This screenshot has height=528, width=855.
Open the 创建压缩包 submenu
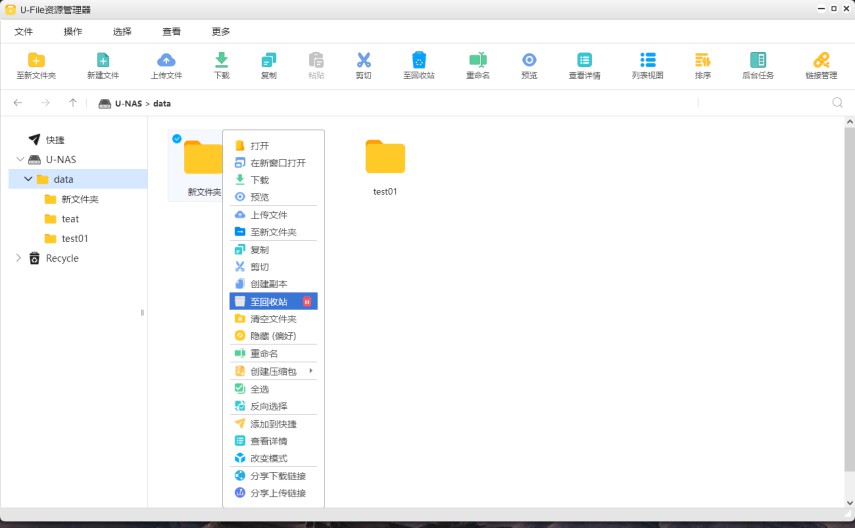273,371
